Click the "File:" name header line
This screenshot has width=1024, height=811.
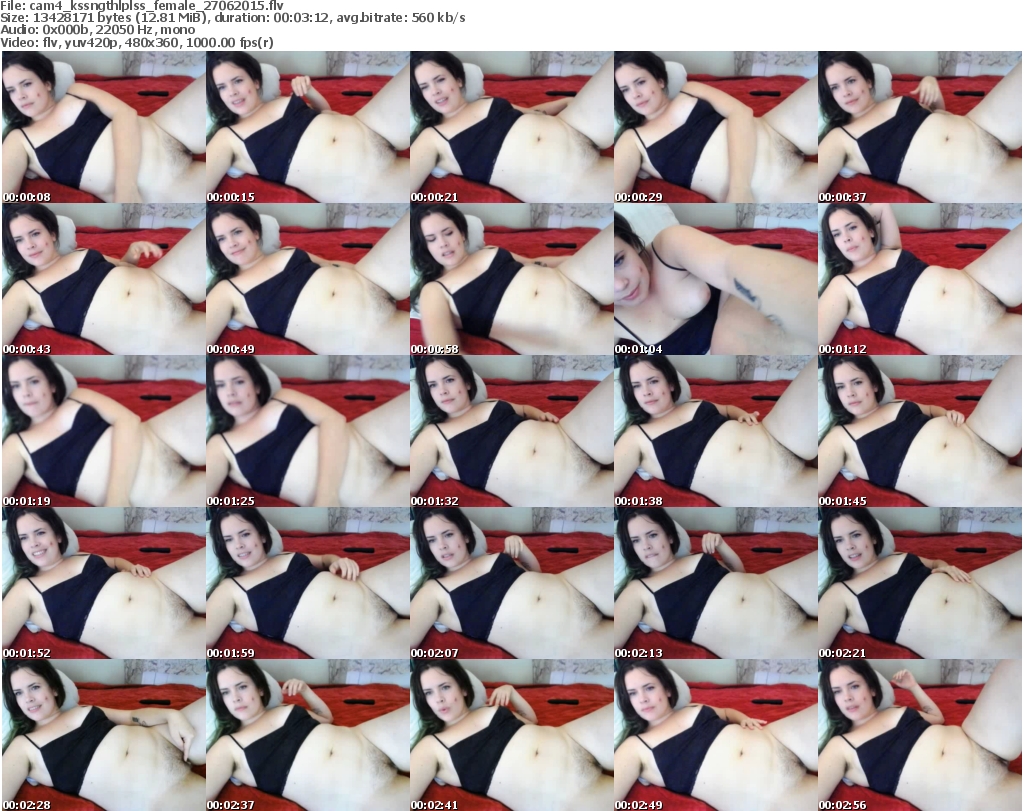pyautogui.click(x=142, y=6)
